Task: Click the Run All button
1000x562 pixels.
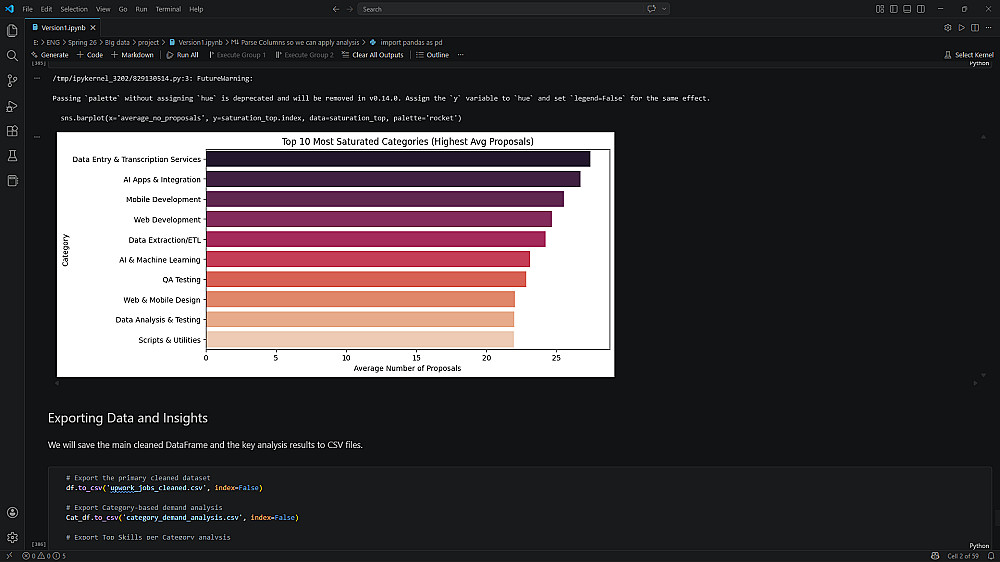Action: [x=182, y=55]
